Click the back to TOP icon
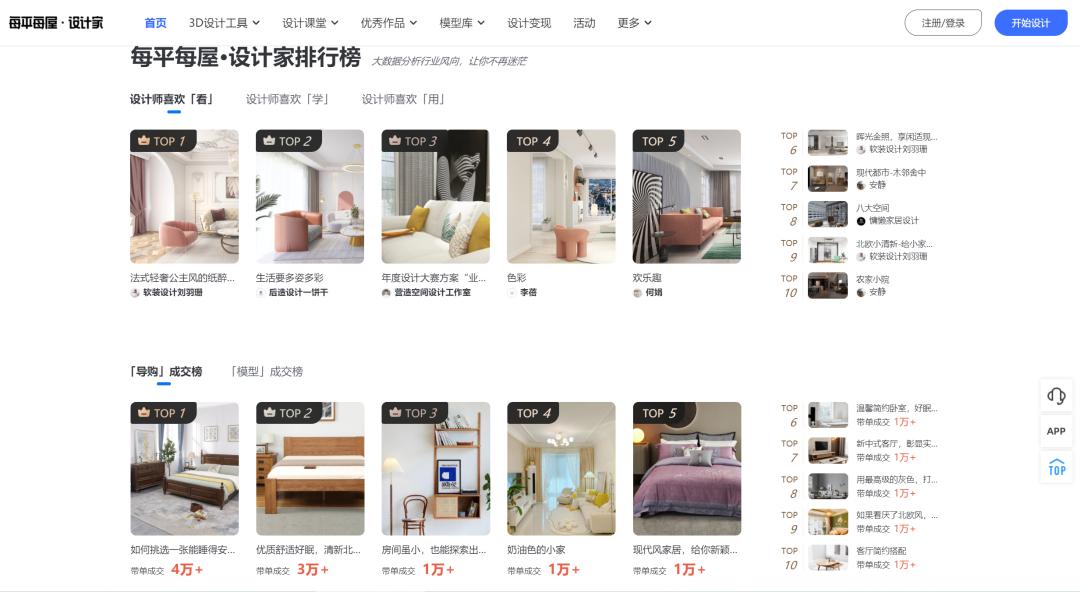This screenshot has height=592, width=1080. [1057, 467]
